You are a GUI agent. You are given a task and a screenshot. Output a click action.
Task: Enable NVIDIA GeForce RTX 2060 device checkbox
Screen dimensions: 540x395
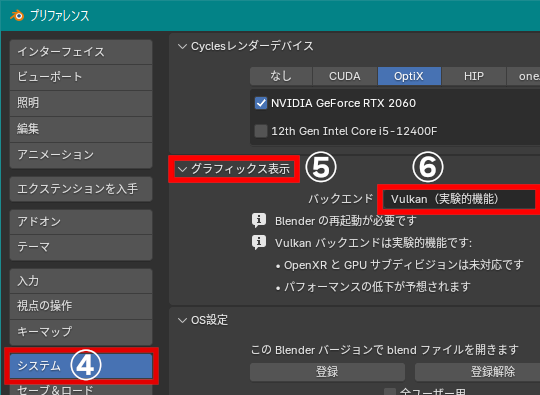coord(261,103)
